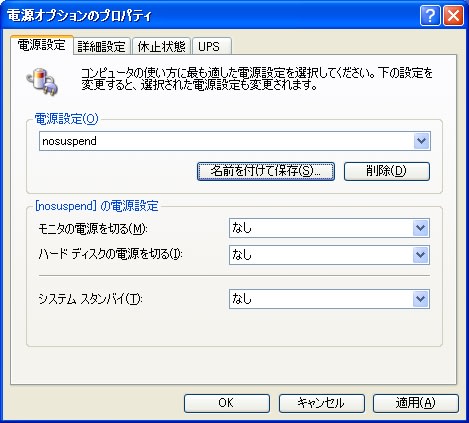The width and height of the screenshot is (469, 423).
Task: Click the title bar help question mark icon
Action: point(430,16)
